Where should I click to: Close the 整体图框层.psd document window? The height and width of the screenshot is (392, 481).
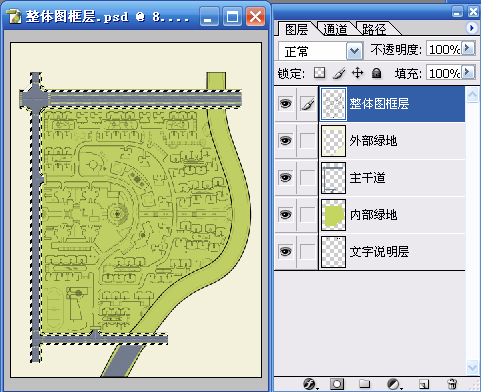tap(256, 16)
